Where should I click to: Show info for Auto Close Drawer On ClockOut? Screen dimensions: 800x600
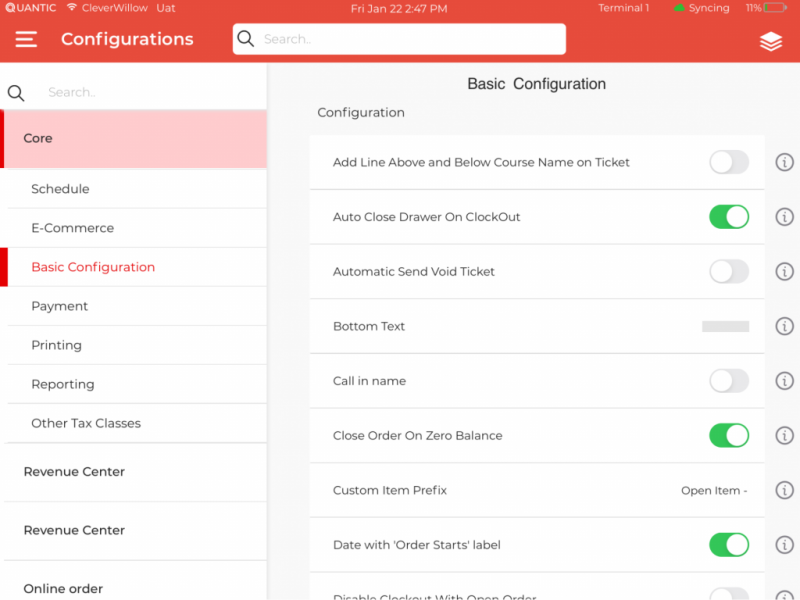click(785, 217)
